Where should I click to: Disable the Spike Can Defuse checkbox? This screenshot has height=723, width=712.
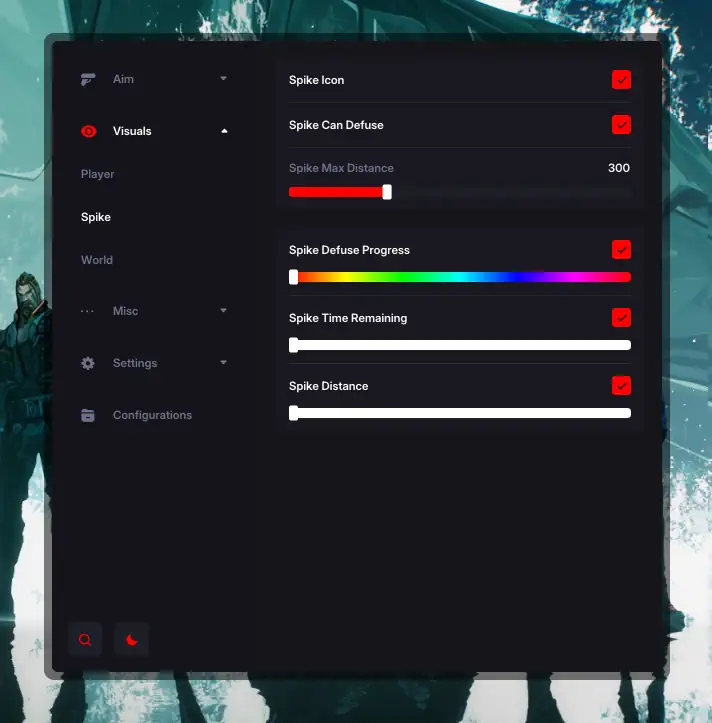(621, 125)
